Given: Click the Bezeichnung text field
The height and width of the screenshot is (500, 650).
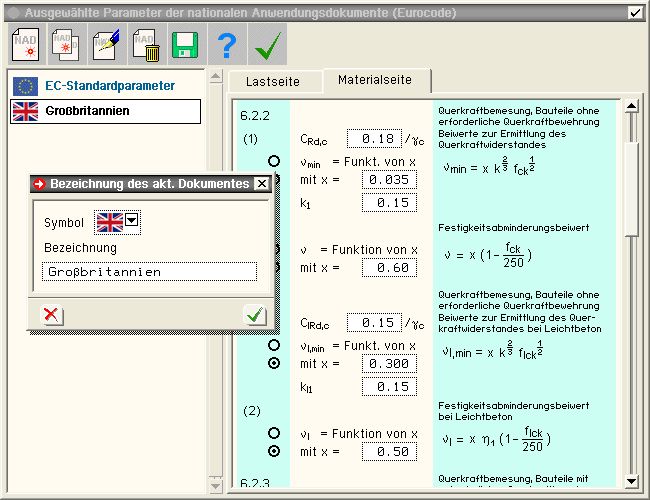Looking at the screenshot, I should click(149, 271).
